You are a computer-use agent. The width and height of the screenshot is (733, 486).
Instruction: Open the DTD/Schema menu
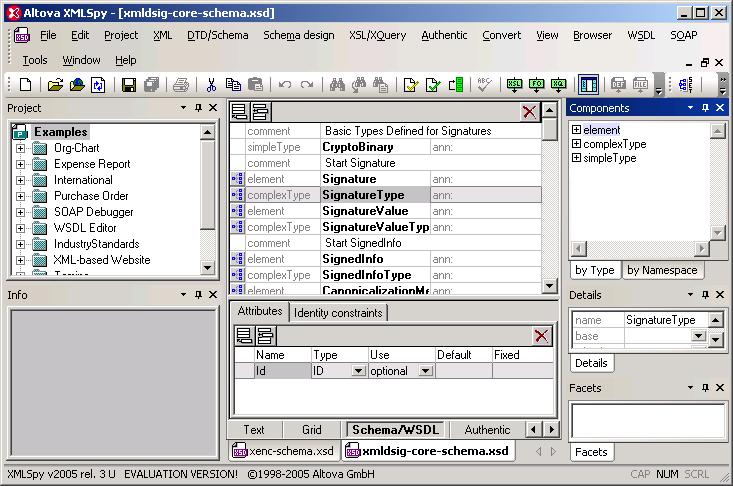pos(217,35)
